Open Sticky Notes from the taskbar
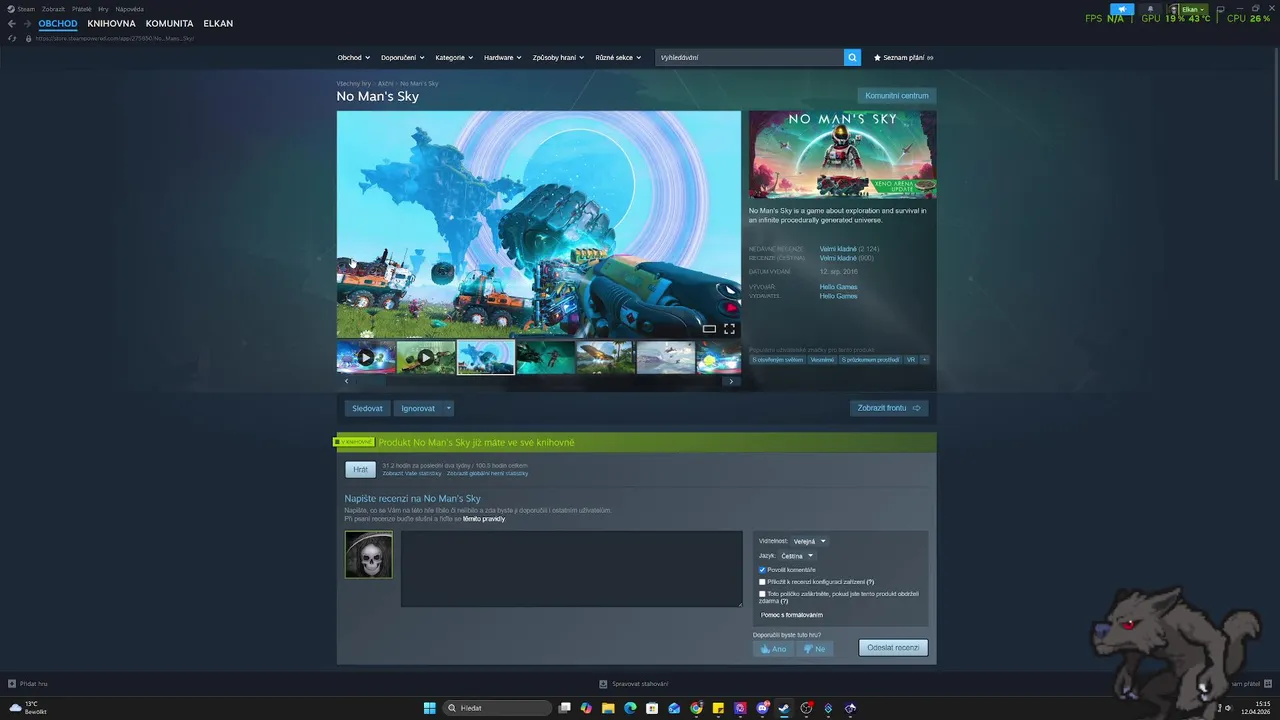 click(x=718, y=708)
